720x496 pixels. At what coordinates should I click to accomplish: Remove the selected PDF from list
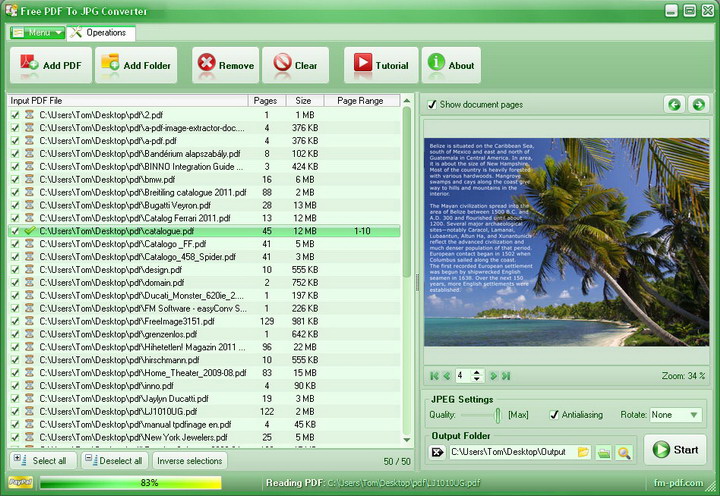[225, 66]
